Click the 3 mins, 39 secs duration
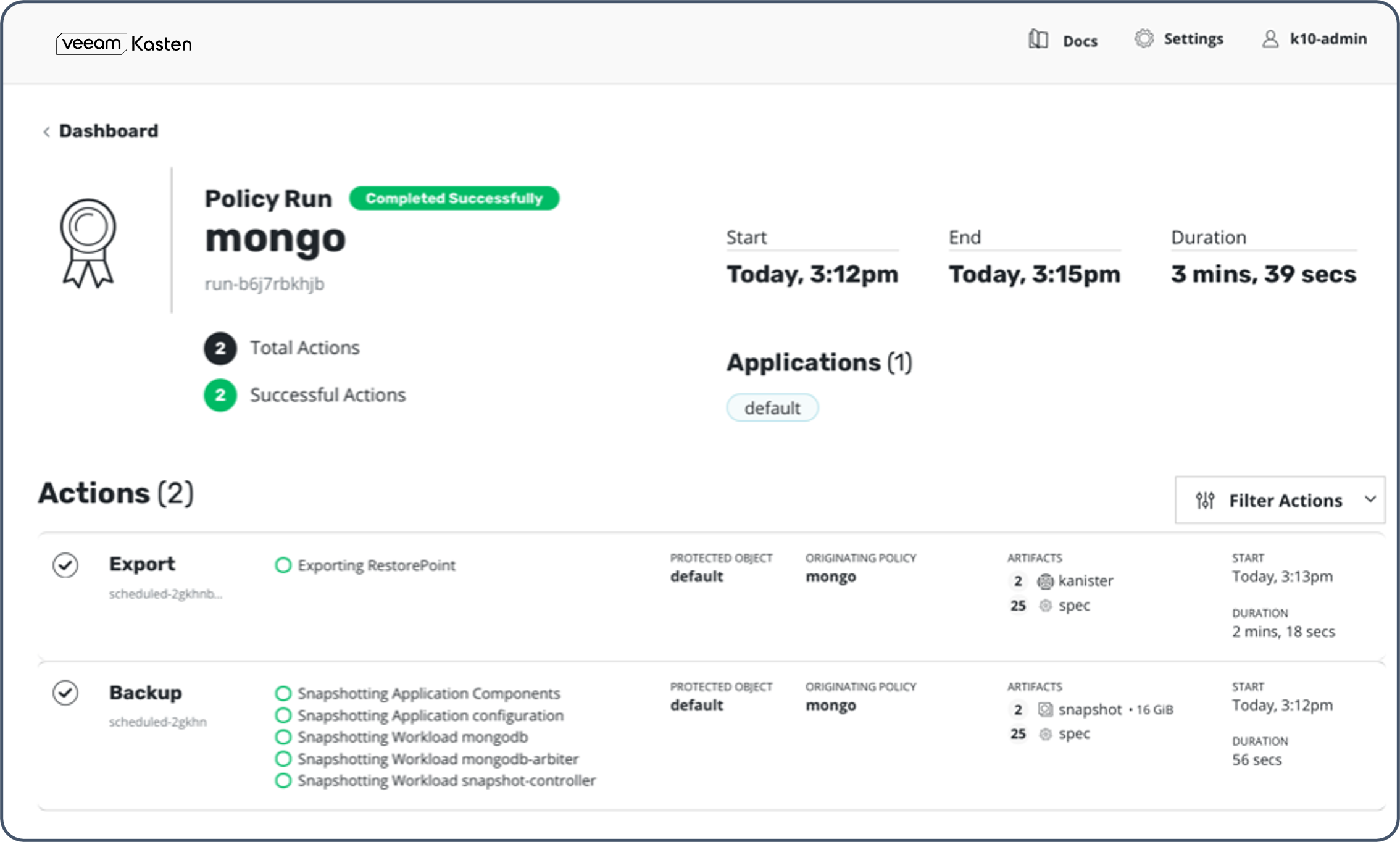Image resolution: width=1400 pixels, height=842 pixels. tap(1264, 274)
